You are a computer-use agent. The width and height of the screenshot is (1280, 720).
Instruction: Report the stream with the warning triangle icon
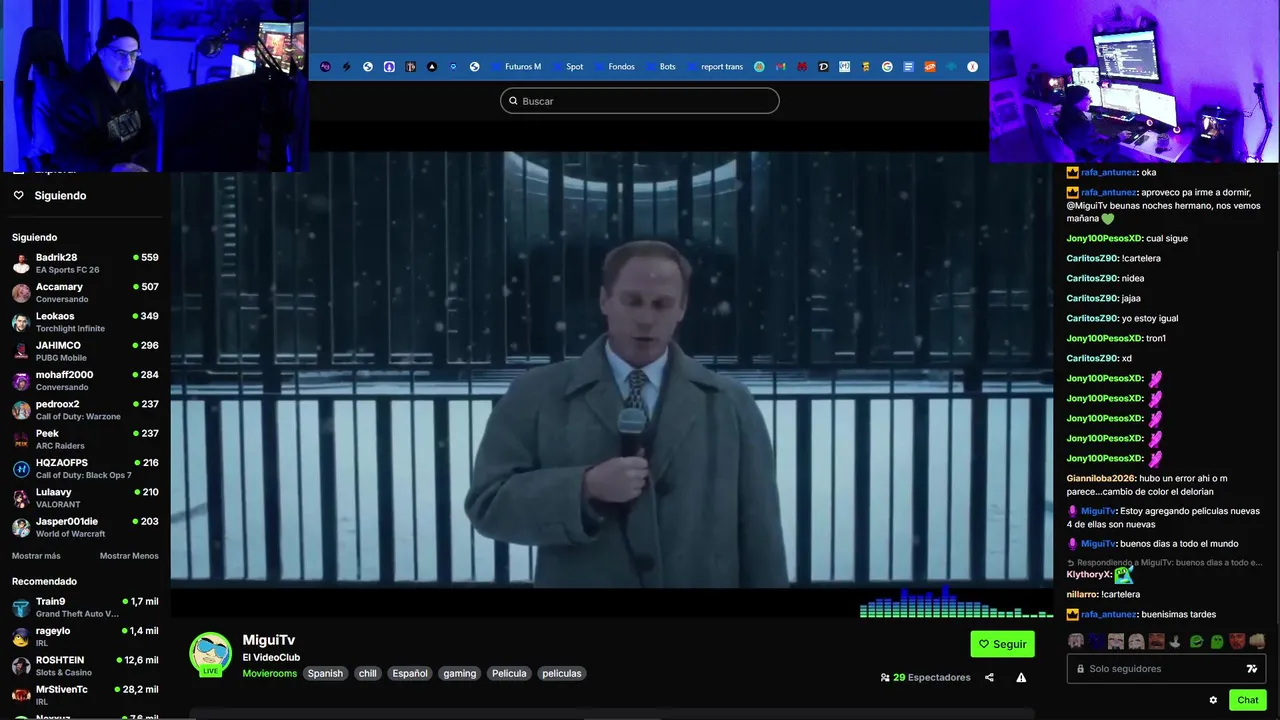point(1021,677)
